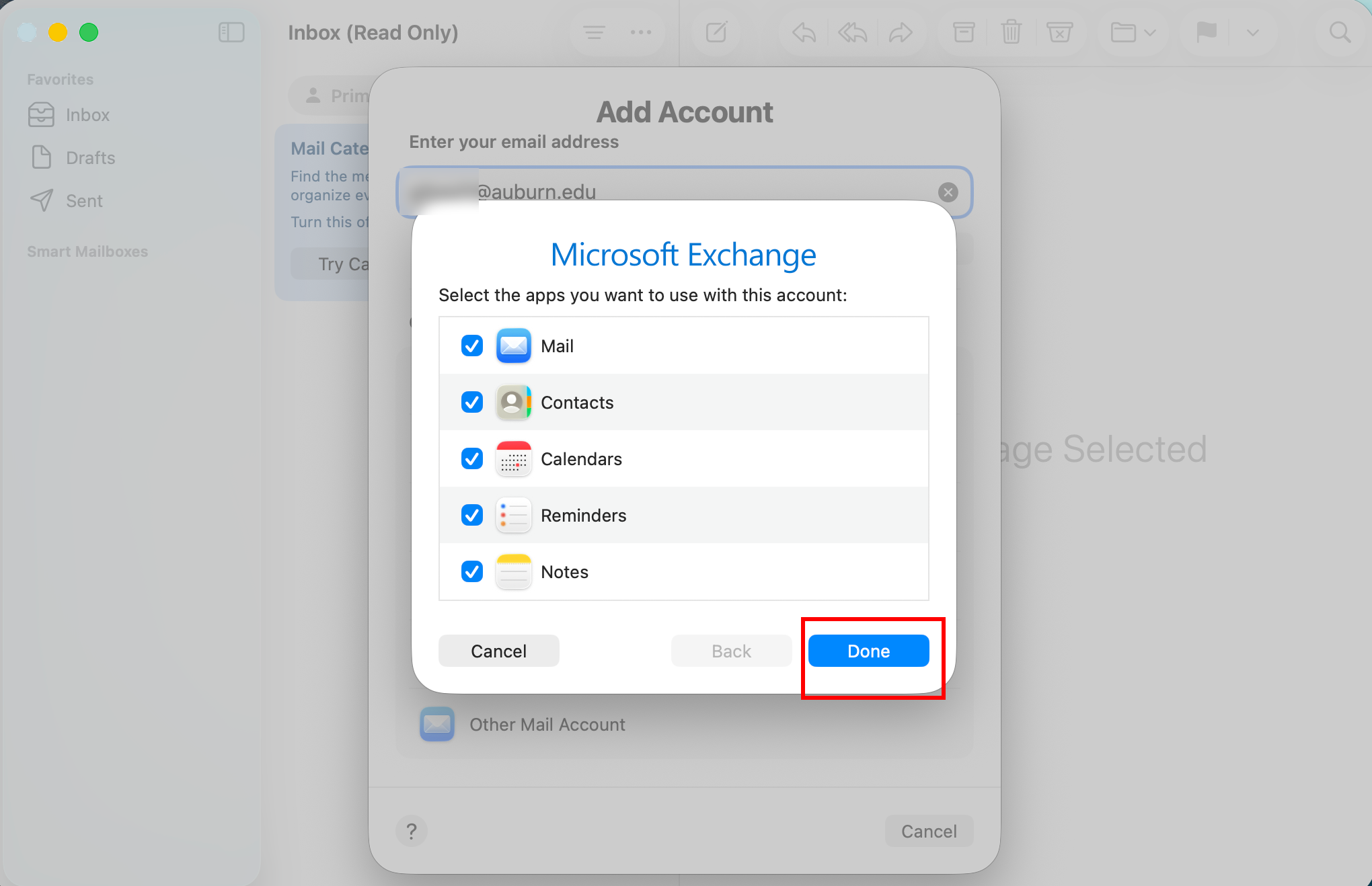The height and width of the screenshot is (886, 1372).
Task: Select the Primary category tab
Action: tap(330, 95)
